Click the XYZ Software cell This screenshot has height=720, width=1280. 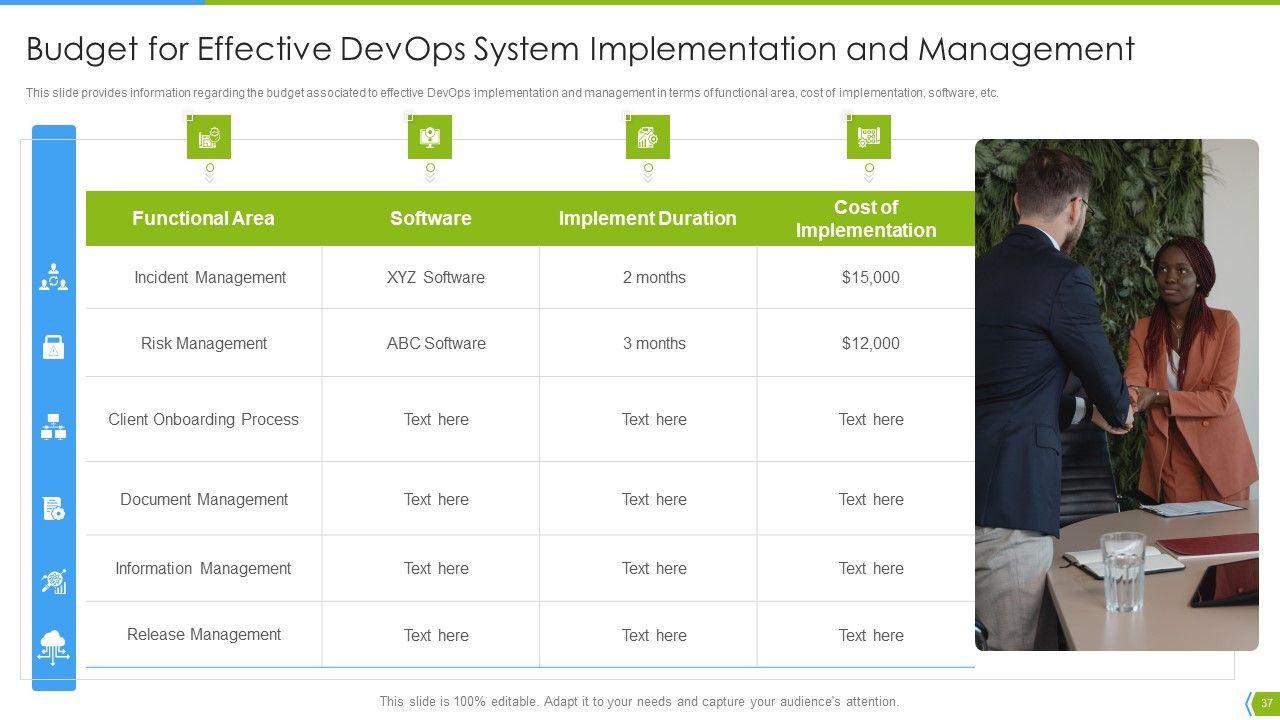(x=435, y=277)
